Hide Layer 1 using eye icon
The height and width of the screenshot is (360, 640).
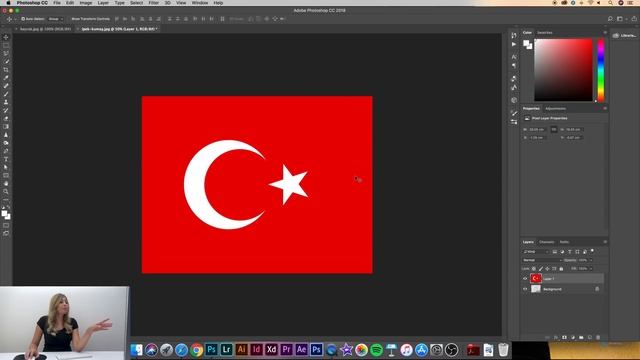tap(525, 279)
